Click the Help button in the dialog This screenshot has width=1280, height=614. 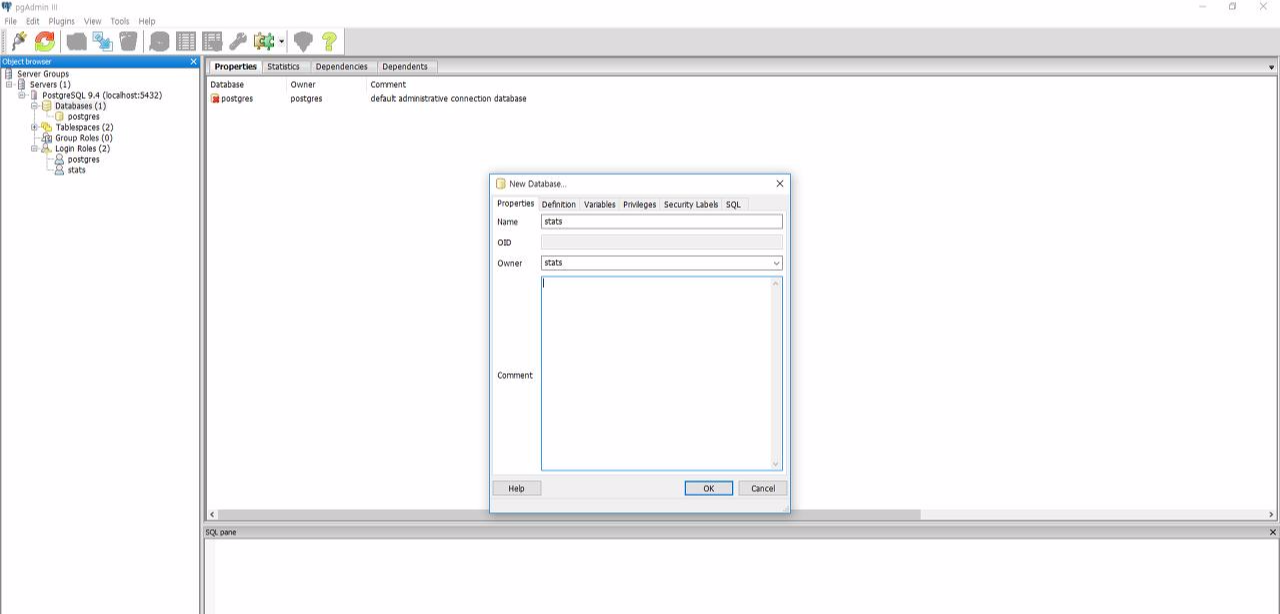516,488
